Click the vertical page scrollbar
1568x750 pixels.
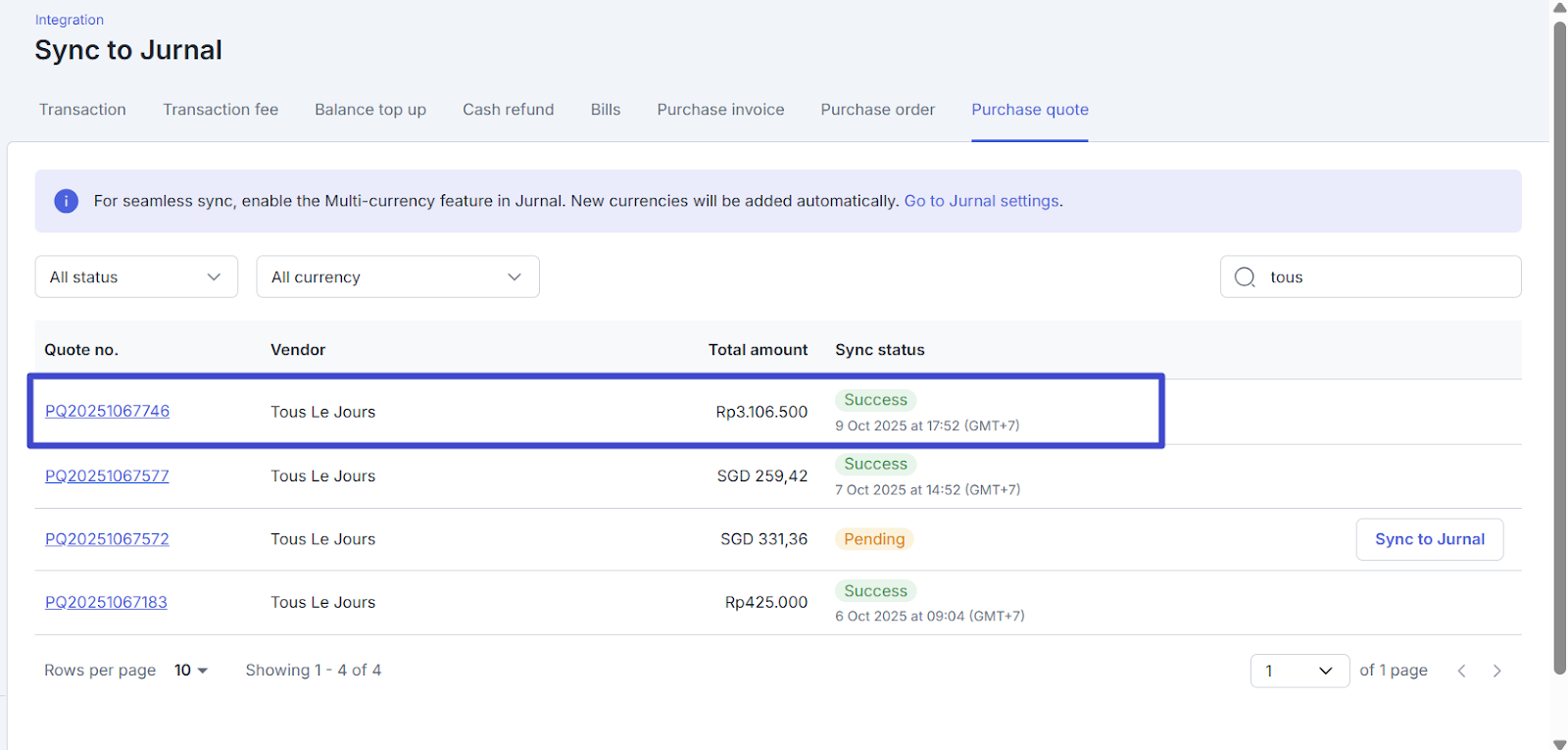point(1559,343)
